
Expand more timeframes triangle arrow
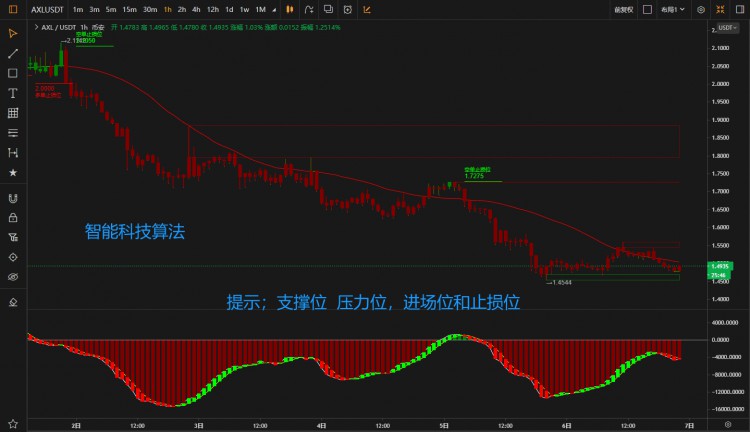click(x=274, y=10)
